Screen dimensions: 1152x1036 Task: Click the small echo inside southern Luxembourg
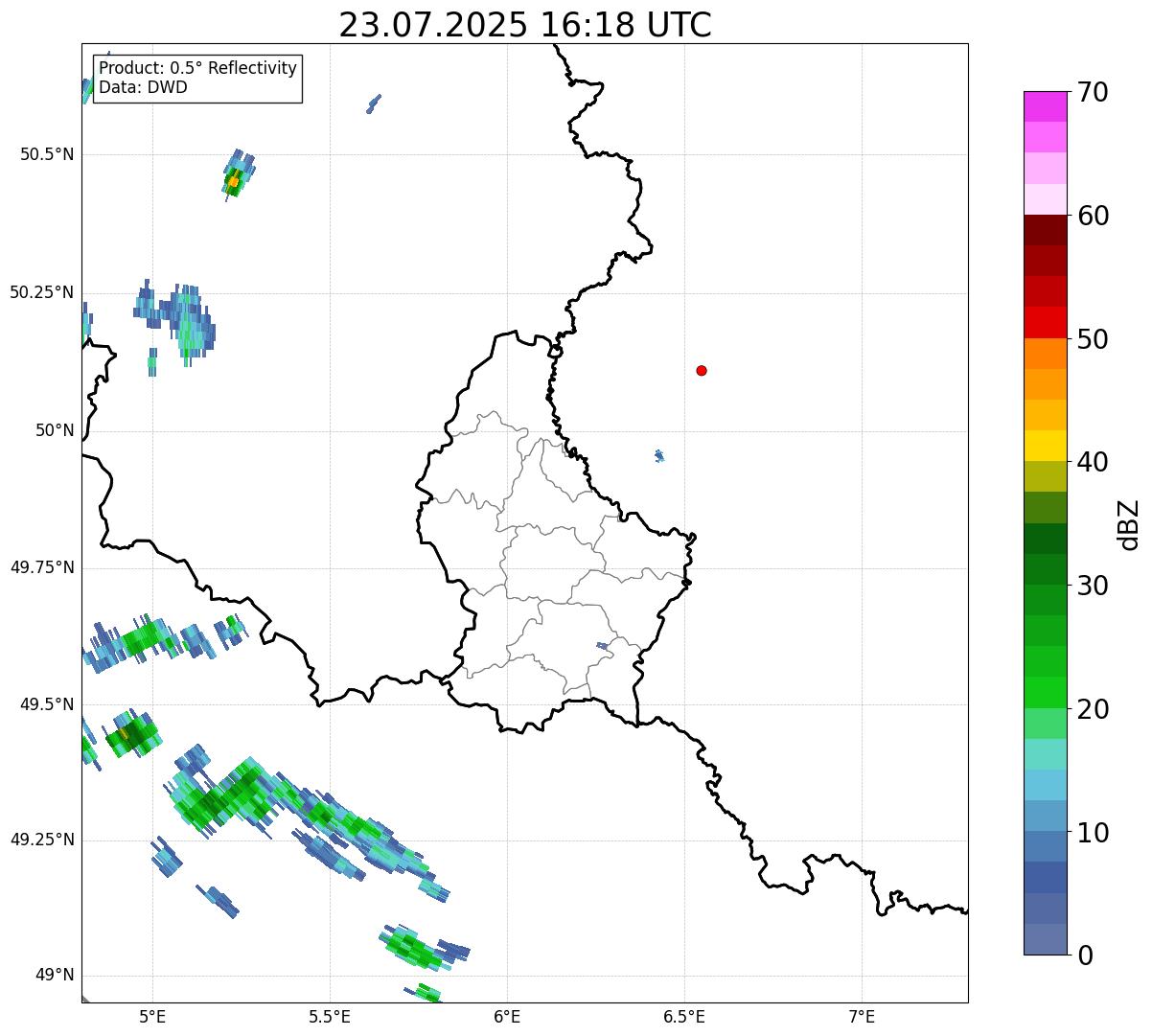(x=602, y=646)
